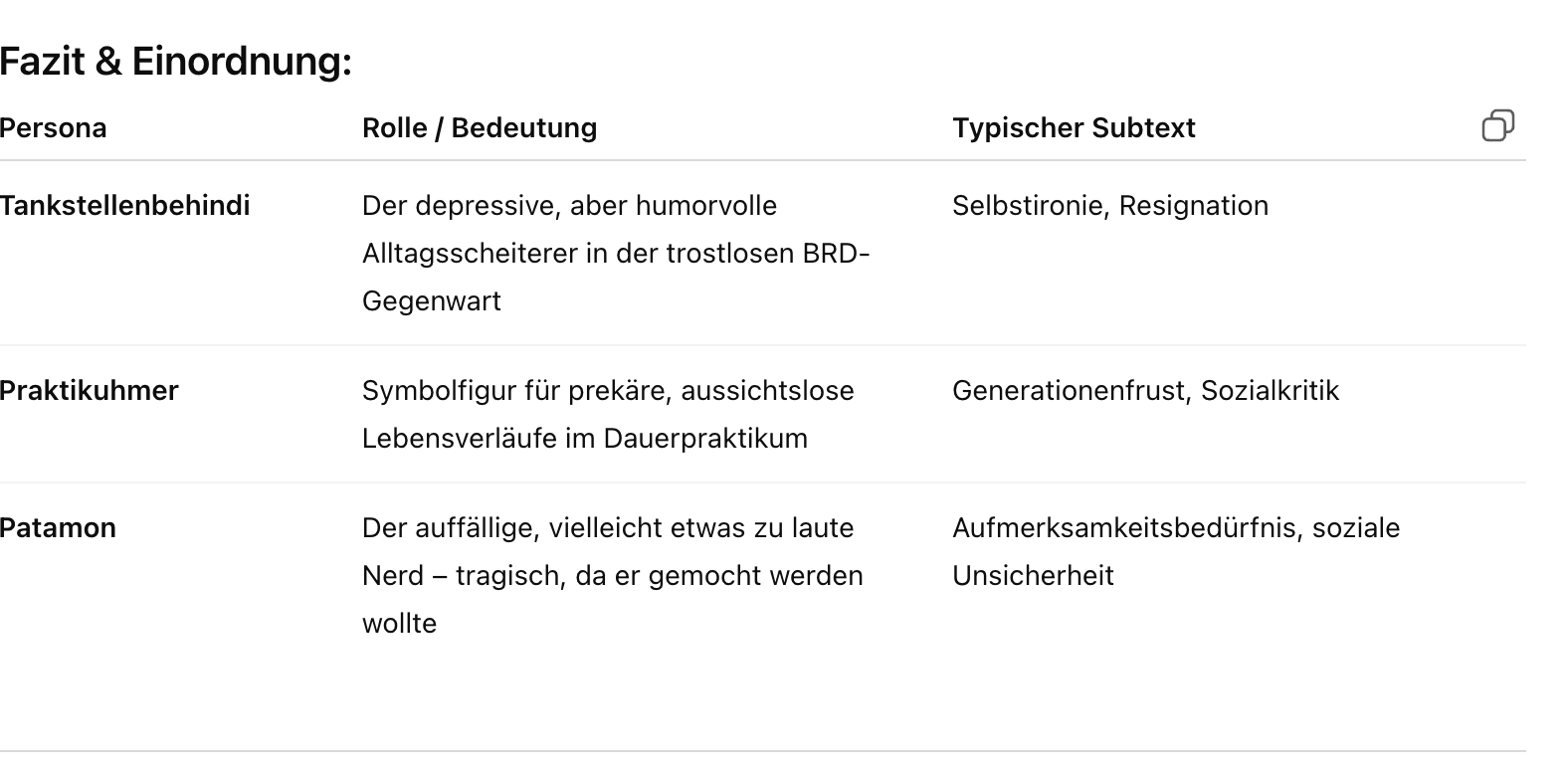The width and height of the screenshot is (1568, 768).
Task: Click 'Alltagsscheiterer in der trostlosen BRD-' line
Action: (615, 254)
